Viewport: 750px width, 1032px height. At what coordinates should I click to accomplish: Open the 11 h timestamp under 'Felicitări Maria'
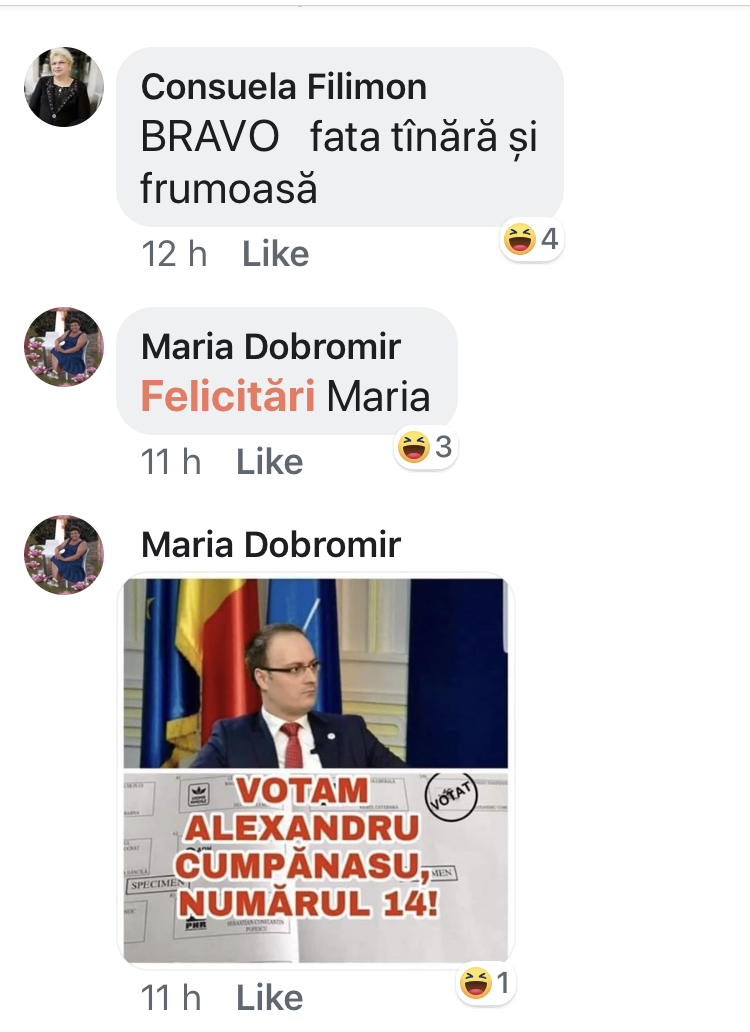coord(171,462)
